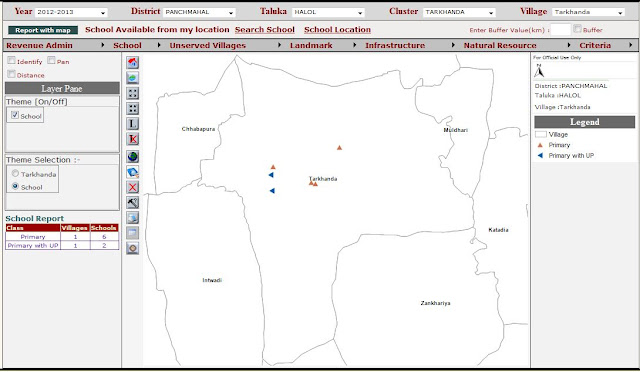Screen dimensions: 640x372
Task: Open the Infrastructure menu
Action: coord(395,45)
